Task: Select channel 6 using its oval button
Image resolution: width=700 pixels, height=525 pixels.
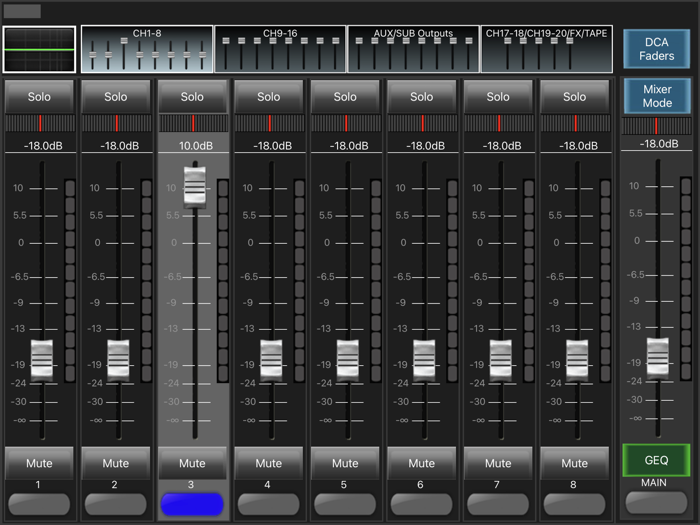Action: (421, 504)
